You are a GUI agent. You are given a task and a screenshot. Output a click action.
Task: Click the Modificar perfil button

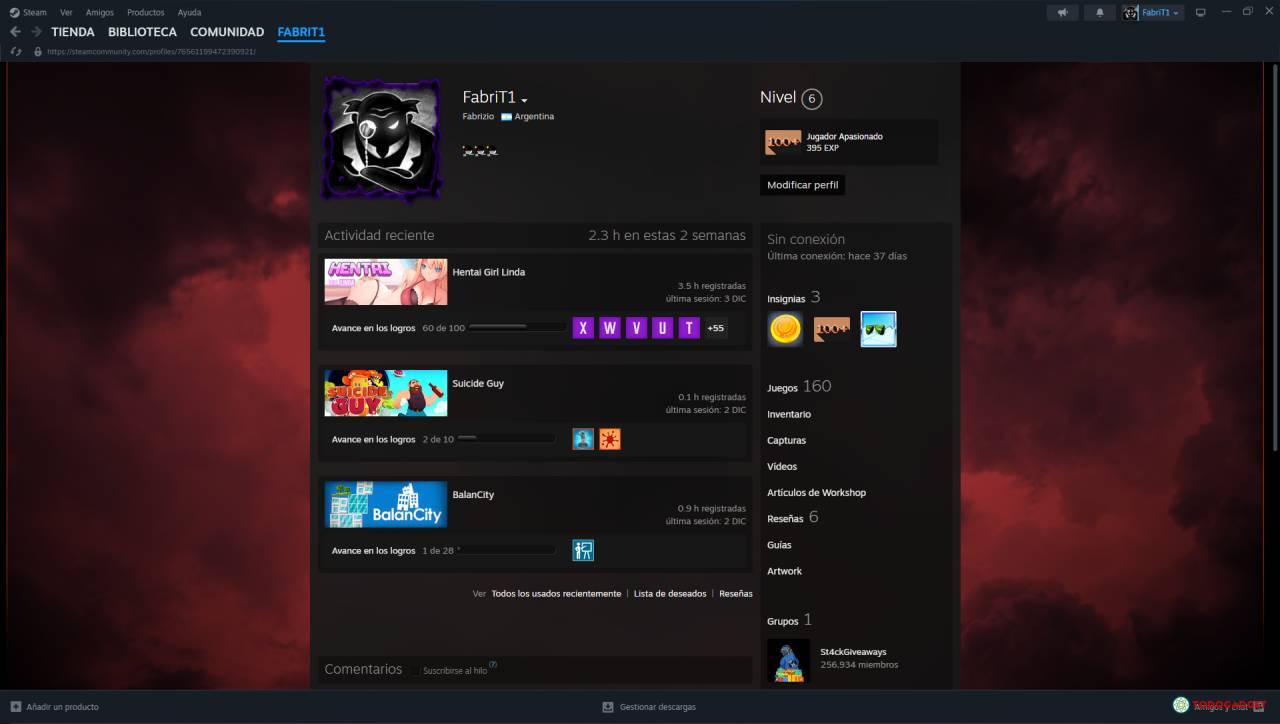803,185
